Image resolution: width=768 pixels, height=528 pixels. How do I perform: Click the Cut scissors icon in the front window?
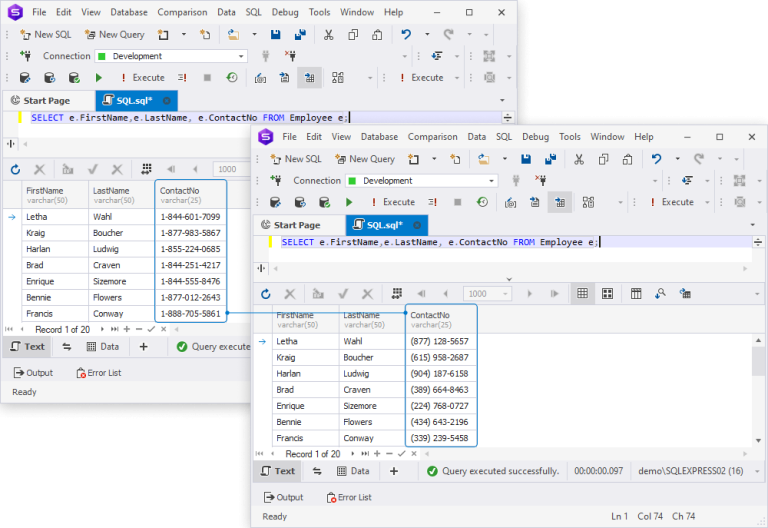click(x=578, y=159)
